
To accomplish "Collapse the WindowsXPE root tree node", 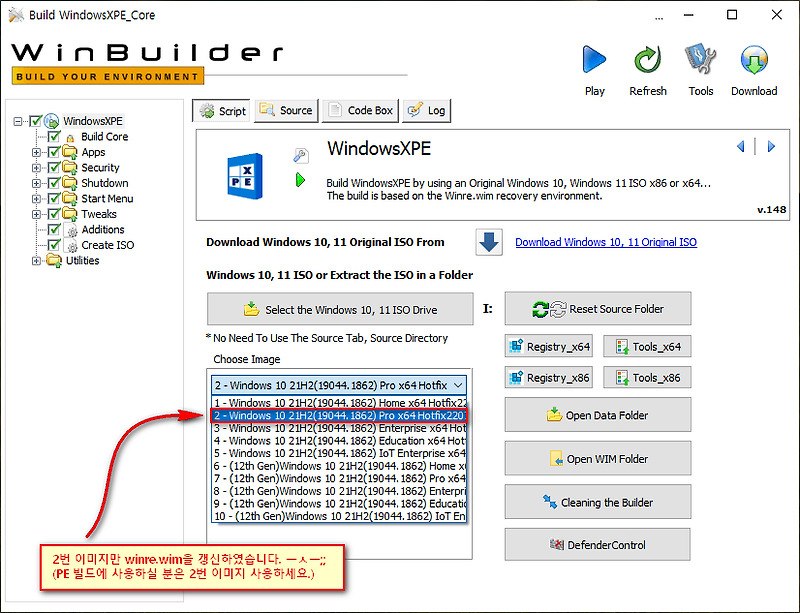I will (18, 121).
